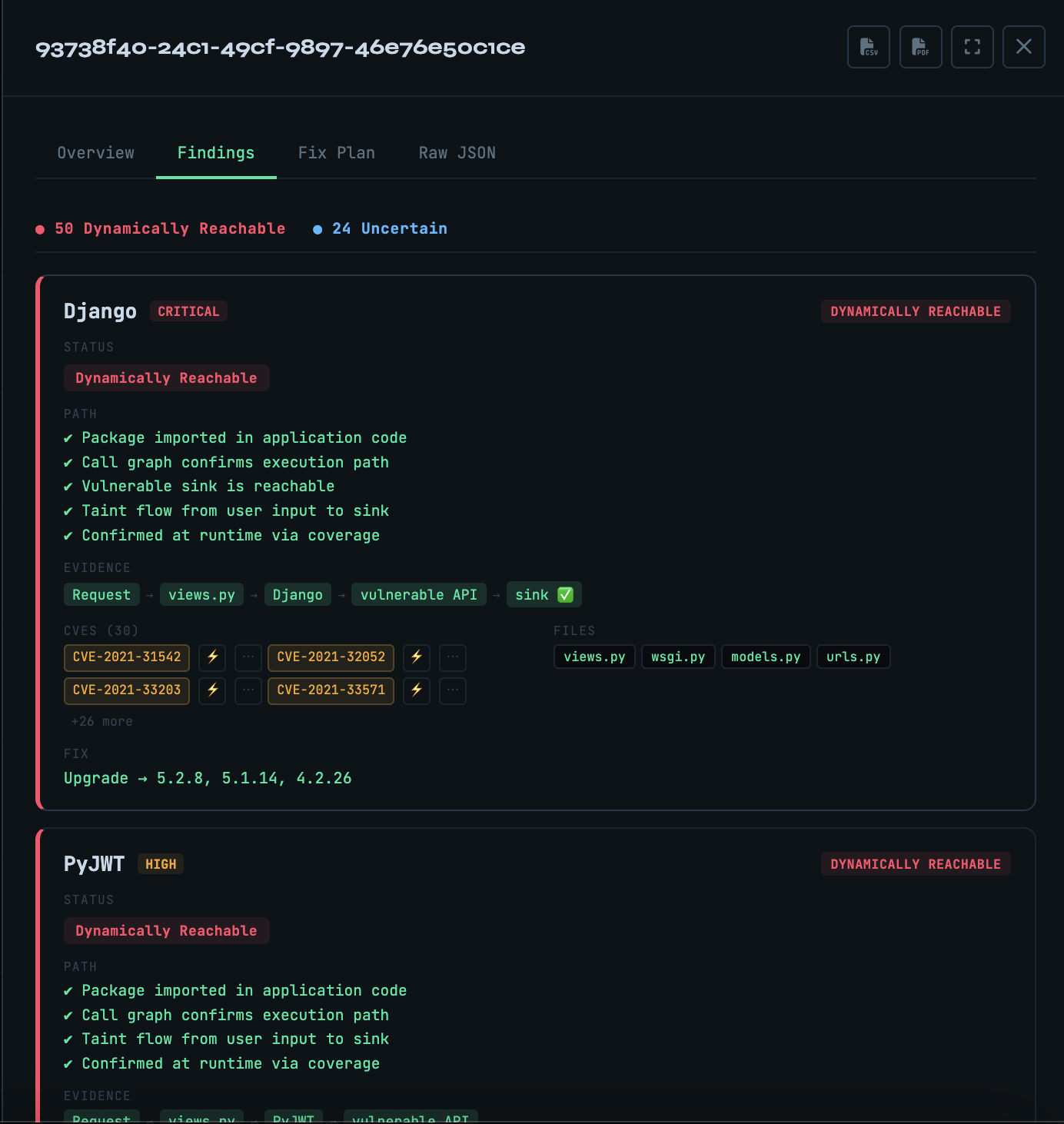
Task: Click Django's 'Confirmed at runtime via coverage' line
Action: (221, 536)
